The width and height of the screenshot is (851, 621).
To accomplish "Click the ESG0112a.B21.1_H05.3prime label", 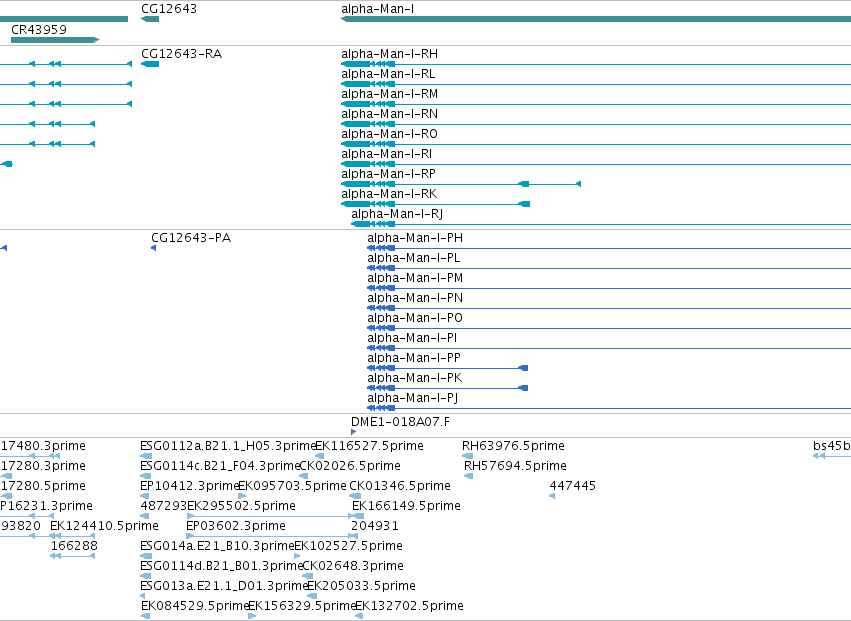I will point(228,446).
